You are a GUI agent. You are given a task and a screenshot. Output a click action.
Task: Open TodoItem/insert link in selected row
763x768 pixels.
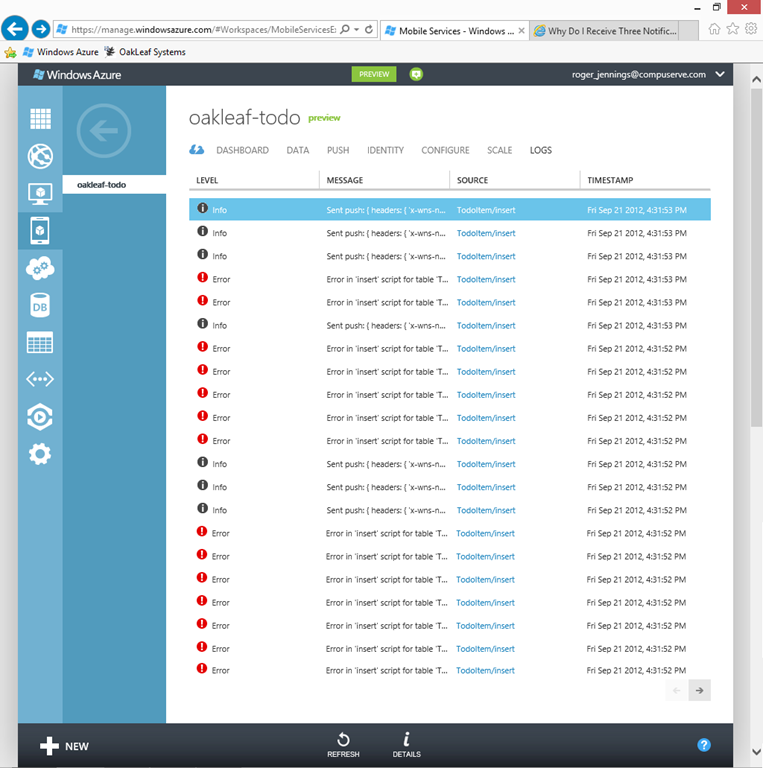486,210
